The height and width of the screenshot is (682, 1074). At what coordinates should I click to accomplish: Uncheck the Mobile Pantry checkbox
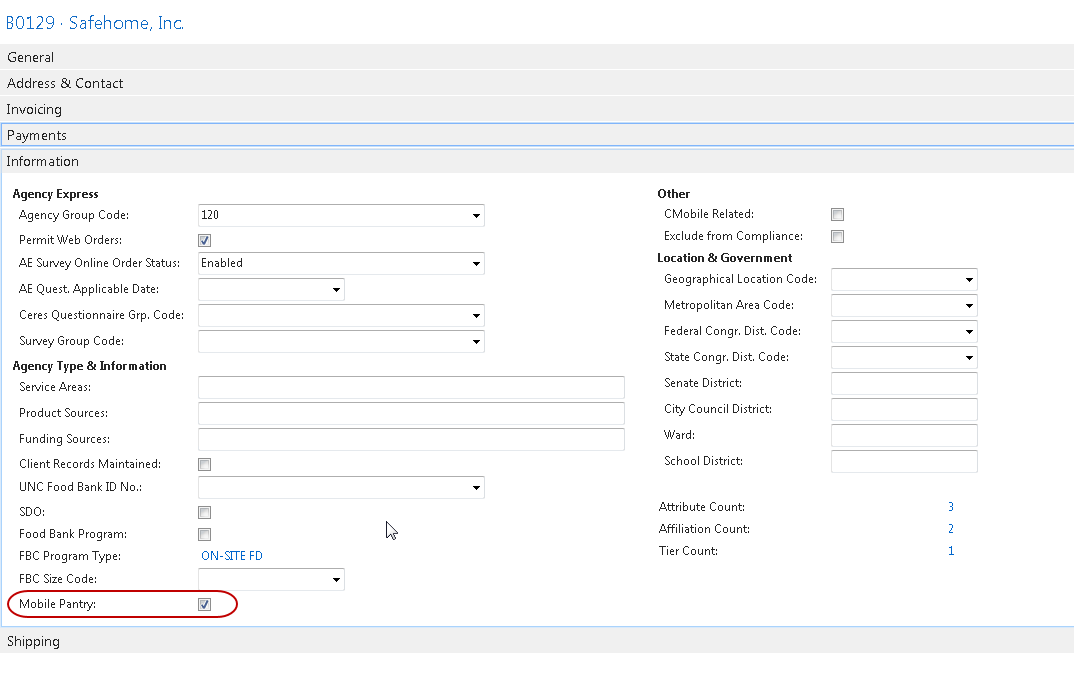(x=205, y=605)
